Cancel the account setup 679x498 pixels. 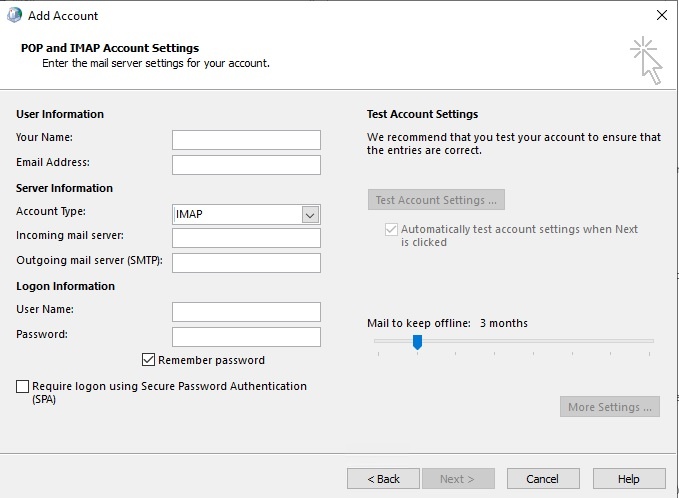(x=543, y=479)
